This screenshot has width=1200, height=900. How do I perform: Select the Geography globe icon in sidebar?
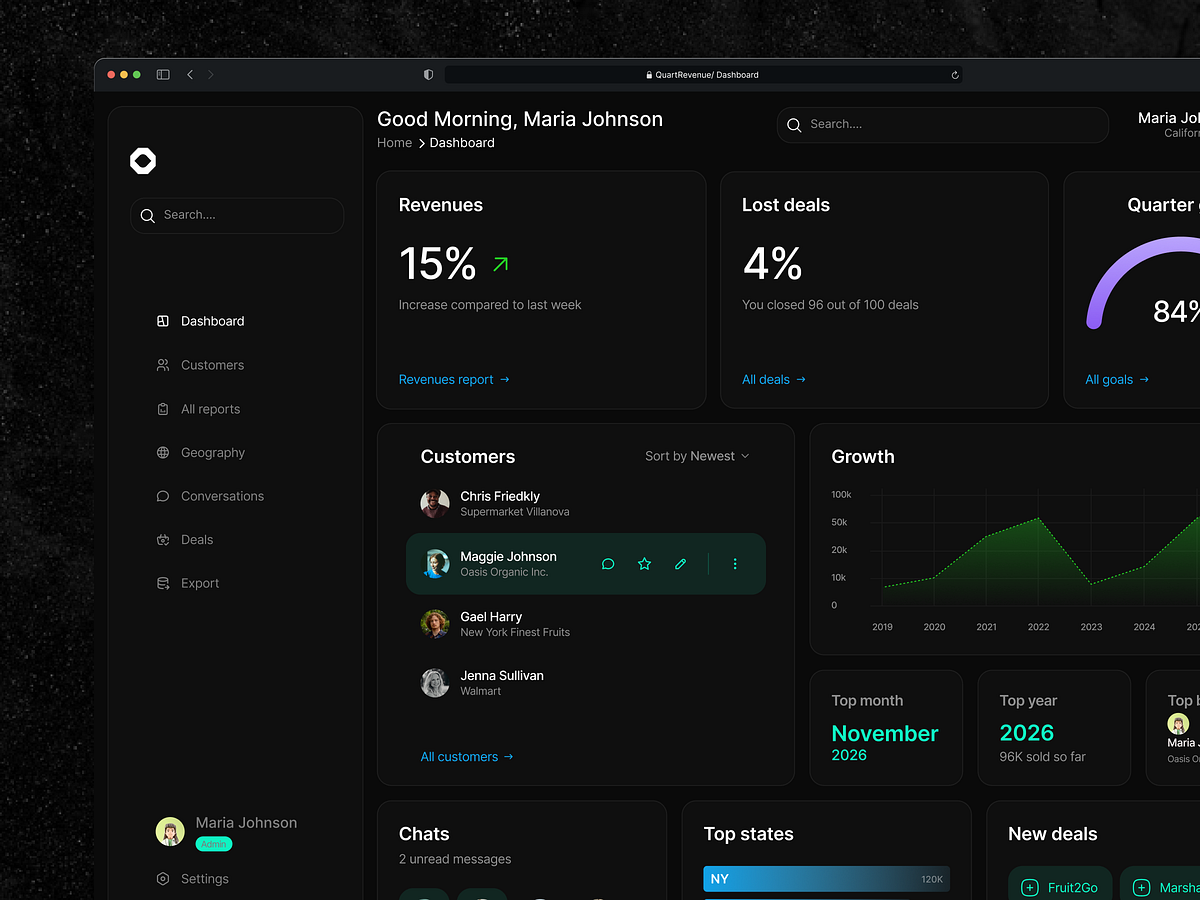[x=162, y=452]
